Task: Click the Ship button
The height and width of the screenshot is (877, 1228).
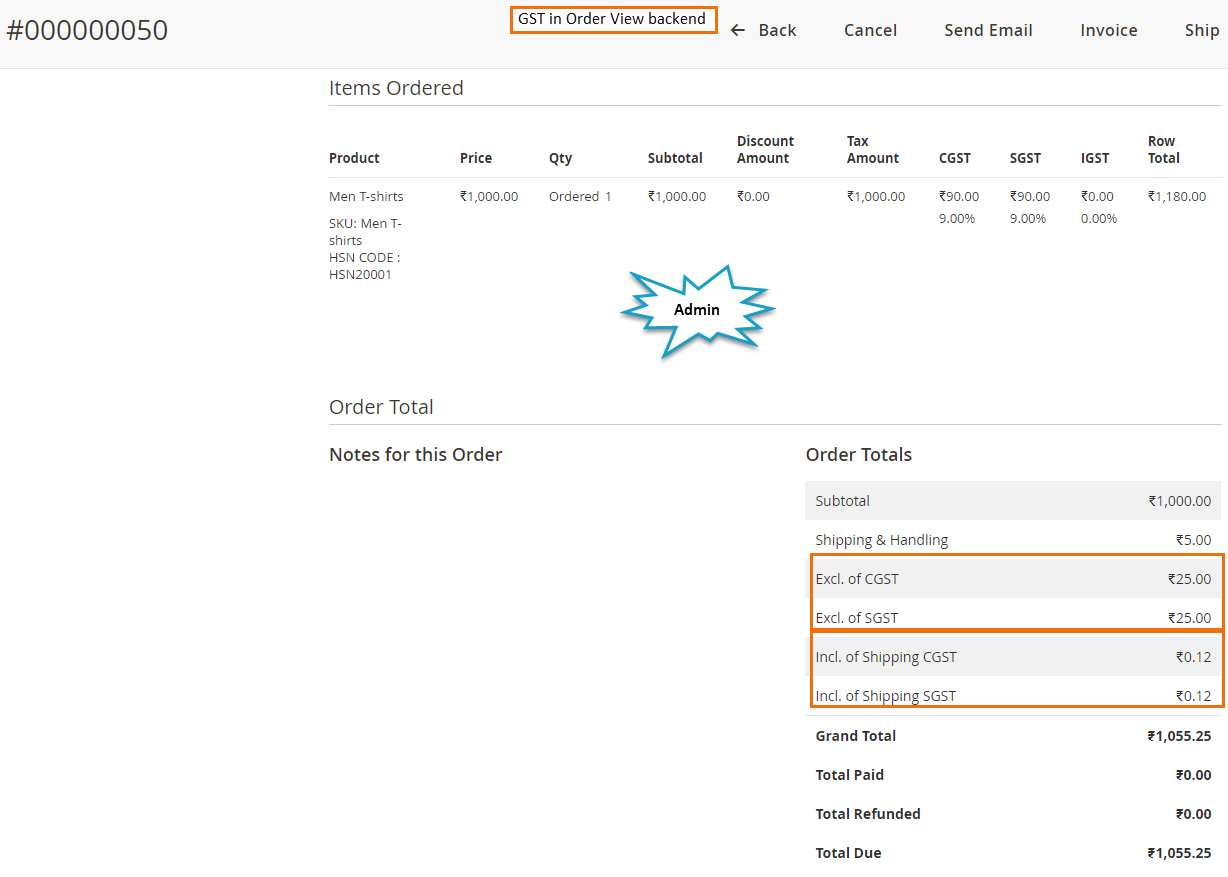Action: (x=1201, y=30)
